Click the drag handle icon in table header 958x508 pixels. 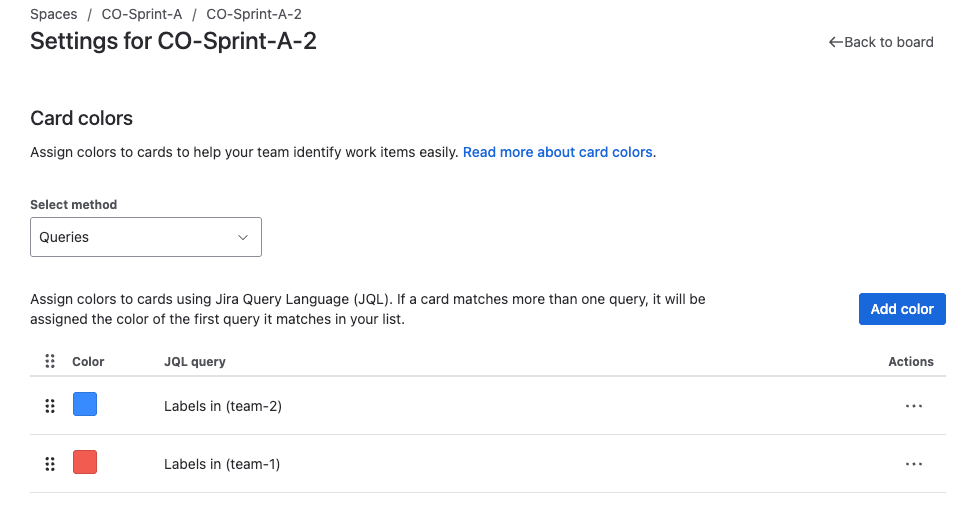tap(50, 361)
